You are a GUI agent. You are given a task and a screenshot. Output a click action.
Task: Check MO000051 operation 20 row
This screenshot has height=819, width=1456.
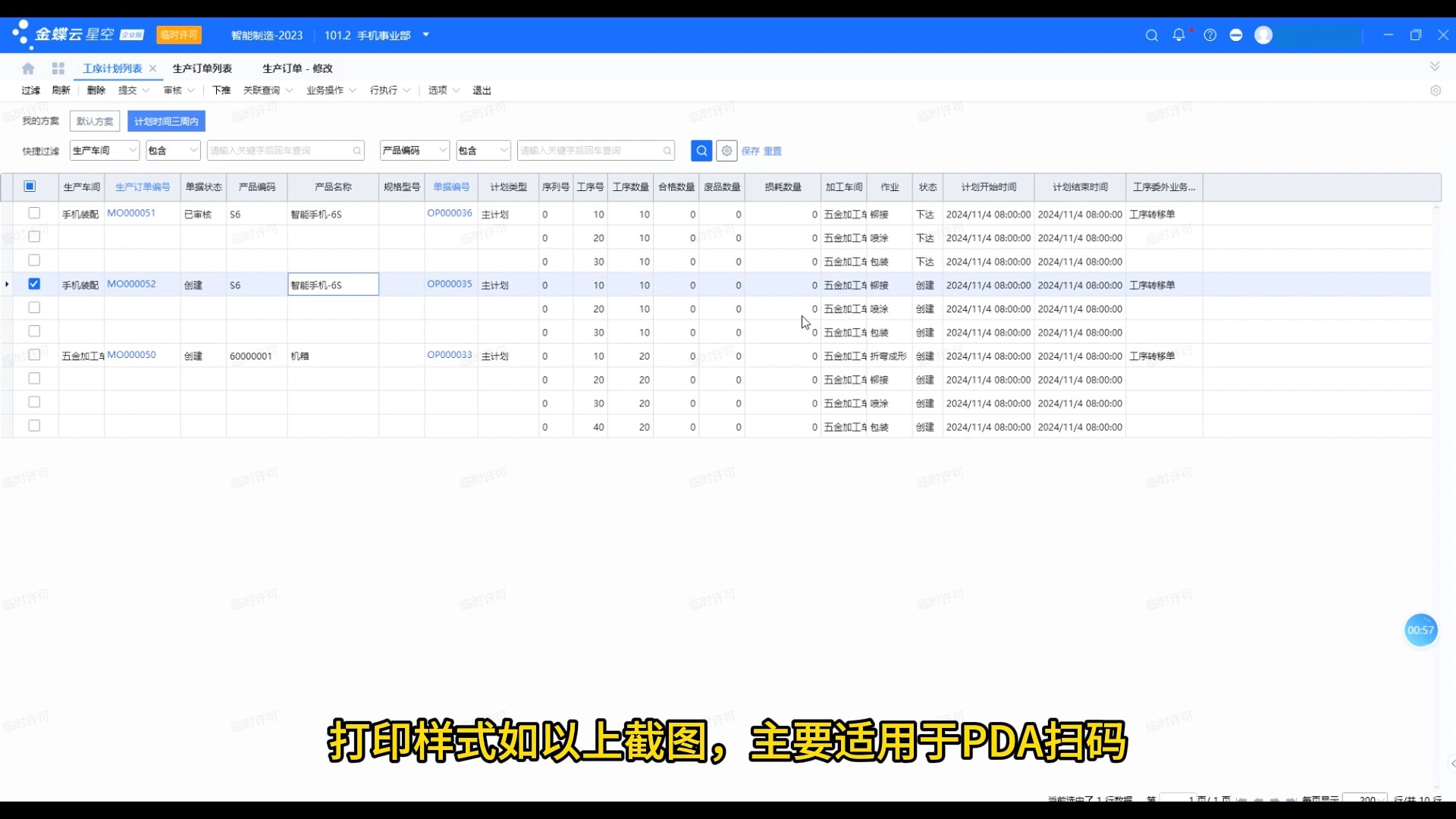click(x=34, y=237)
